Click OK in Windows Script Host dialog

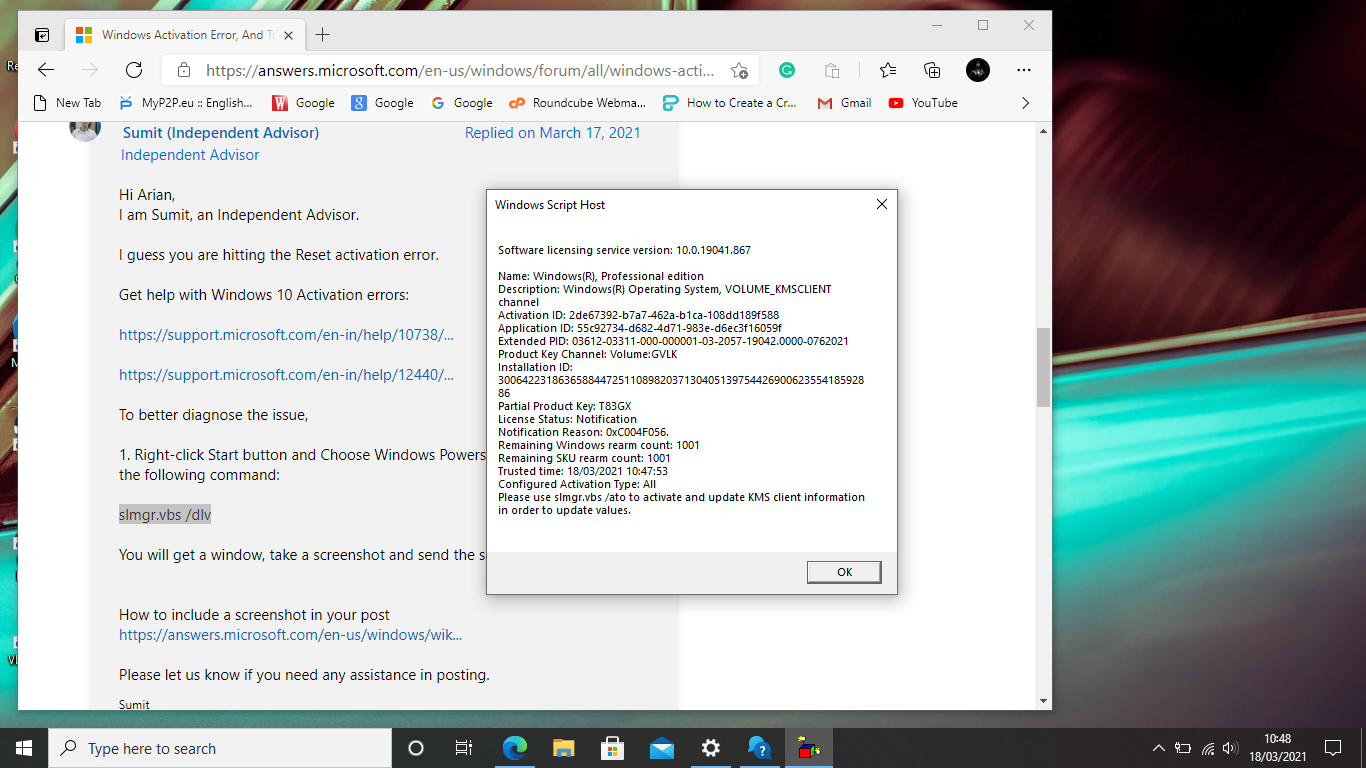click(x=844, y=572)
